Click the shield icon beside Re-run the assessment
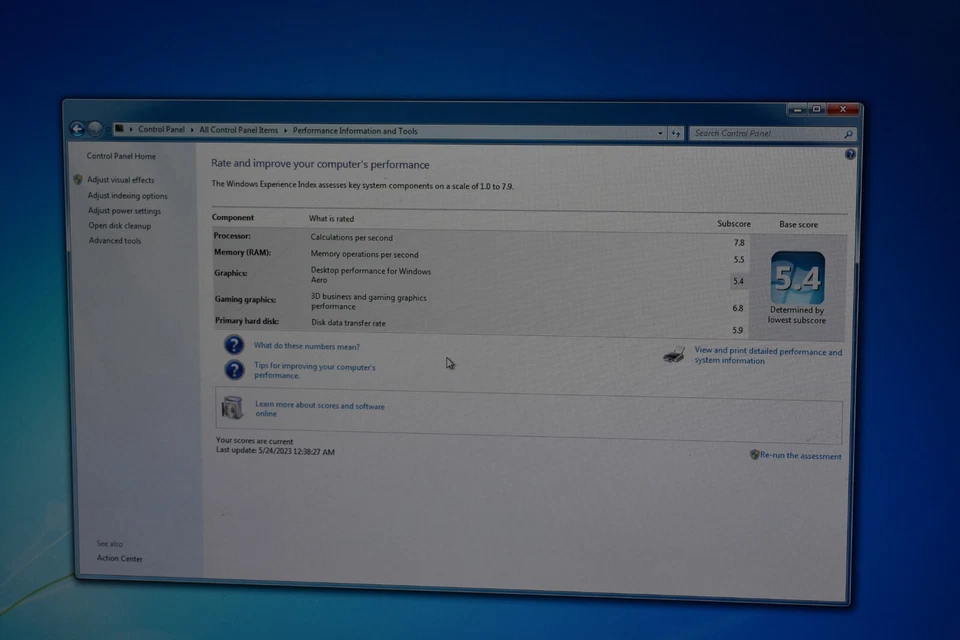This screenshot has height=640, width=960. pos(754,455)
